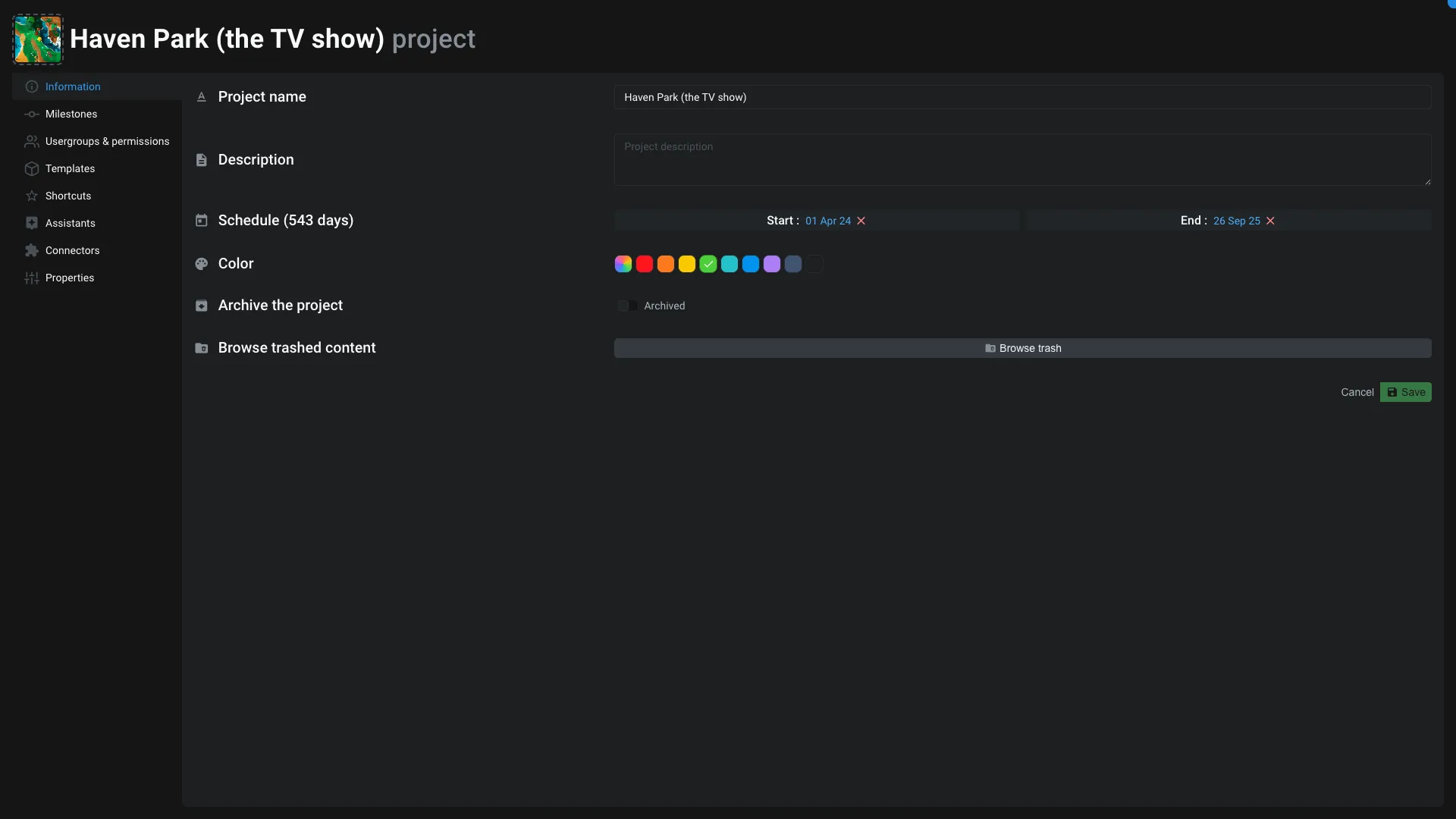
Task: Switch to Usergroups & permissions tab
Action: 105,141
